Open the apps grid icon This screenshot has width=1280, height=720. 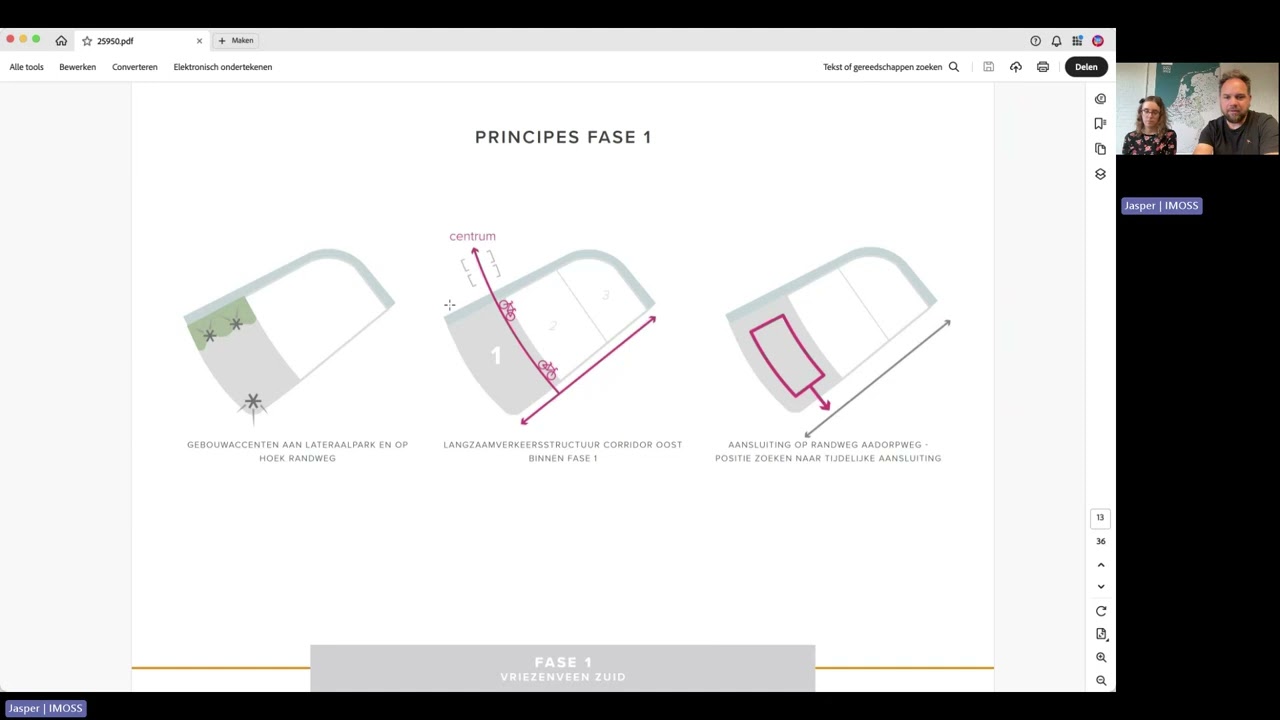coord(1077,41)
